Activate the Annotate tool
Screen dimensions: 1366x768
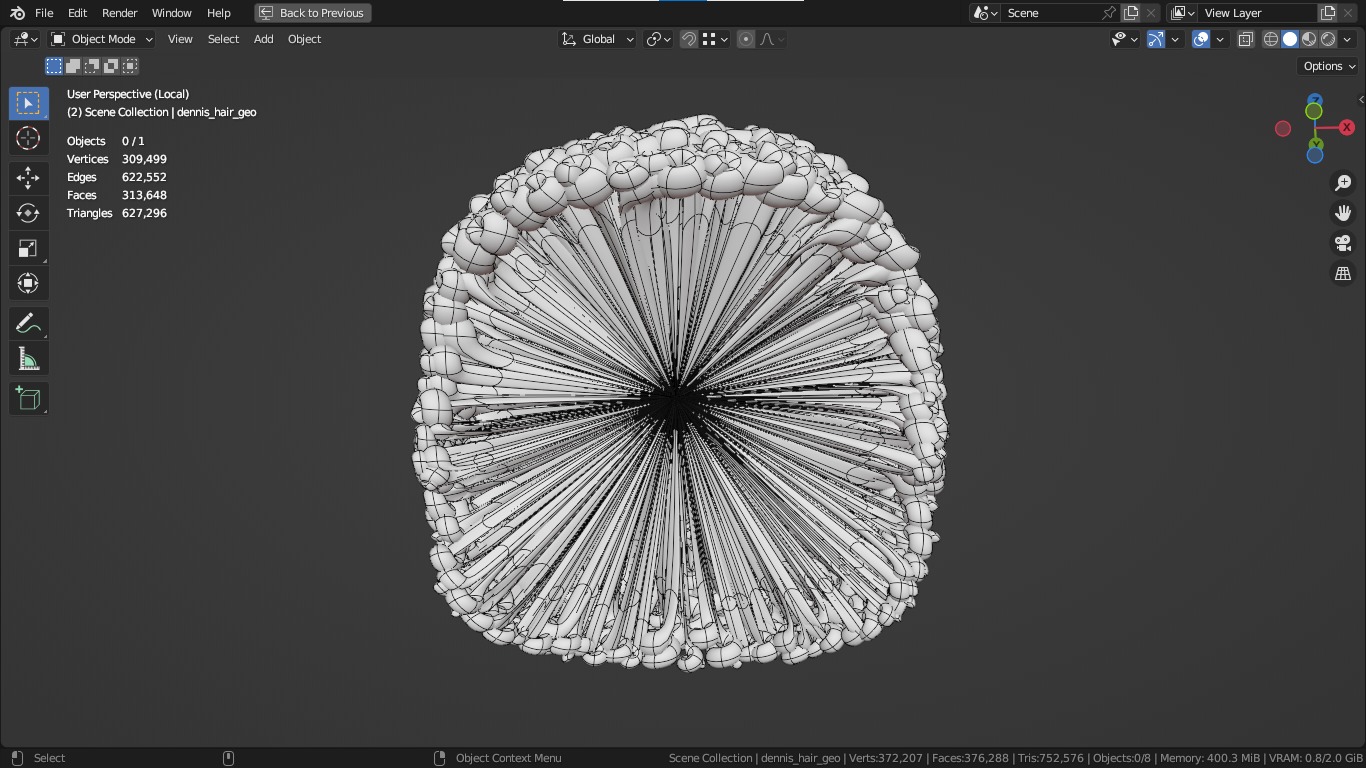click(28, 324)
